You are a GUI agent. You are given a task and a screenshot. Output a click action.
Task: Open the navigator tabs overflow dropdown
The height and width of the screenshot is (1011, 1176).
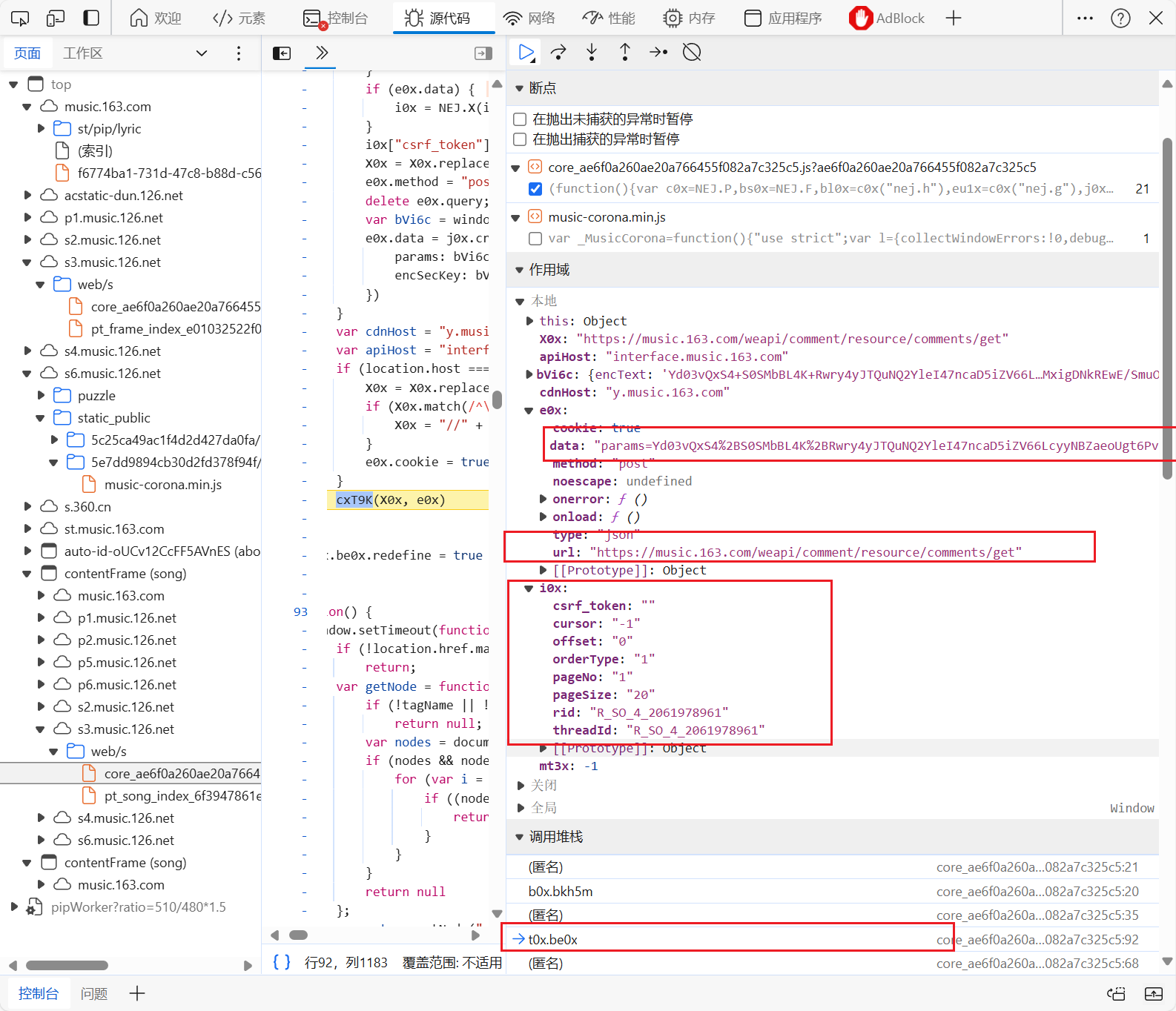[x=202, y=53]
